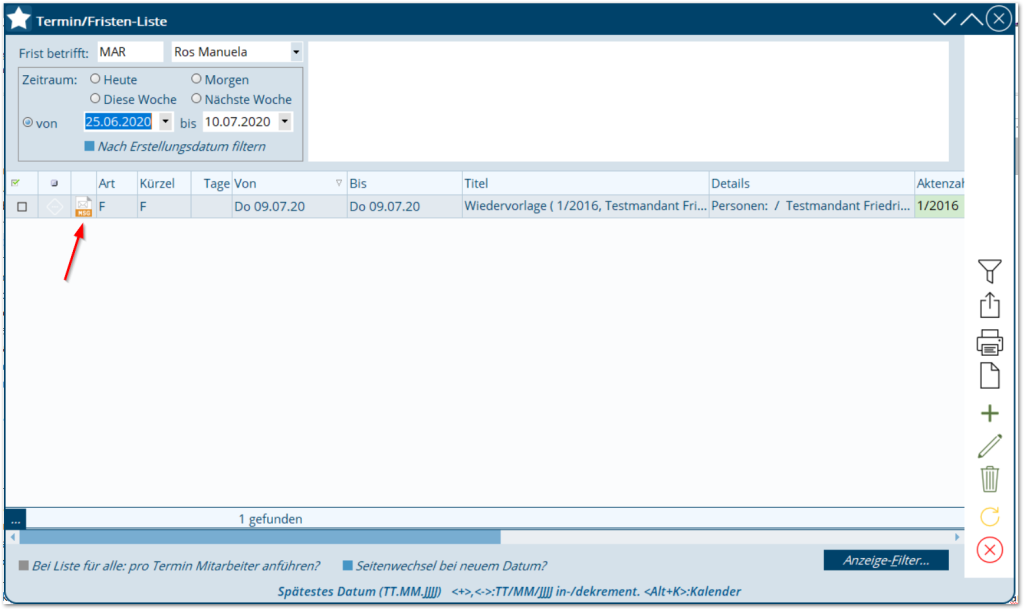
Task: Delete entry with trash can icon
Action: point(989,480)
